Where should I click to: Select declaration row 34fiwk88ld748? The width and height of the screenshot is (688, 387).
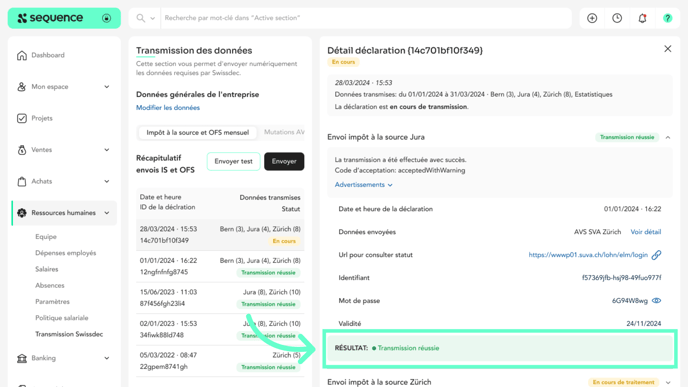pos(220,330)
